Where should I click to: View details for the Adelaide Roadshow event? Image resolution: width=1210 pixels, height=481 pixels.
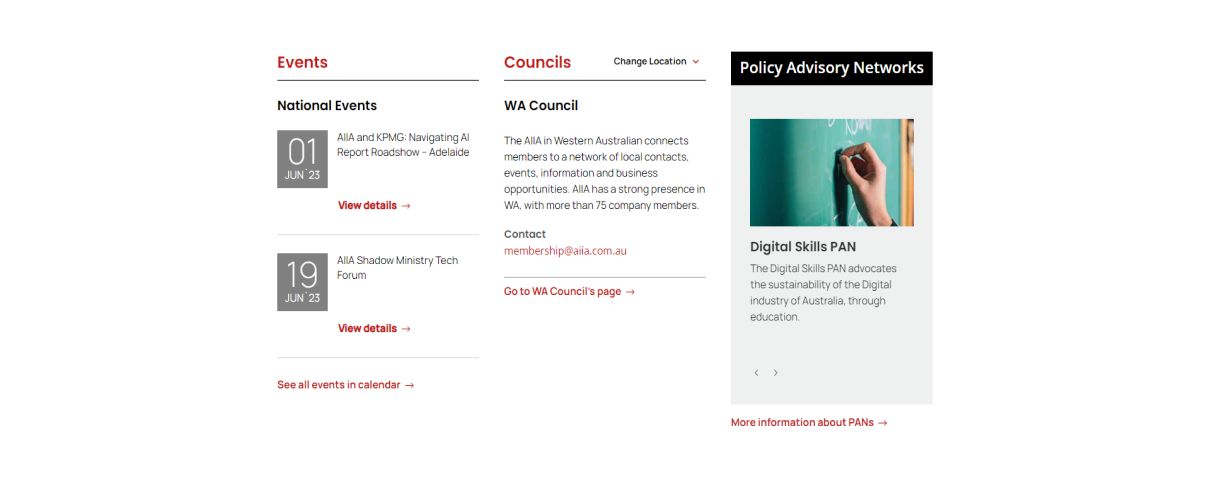374,206
